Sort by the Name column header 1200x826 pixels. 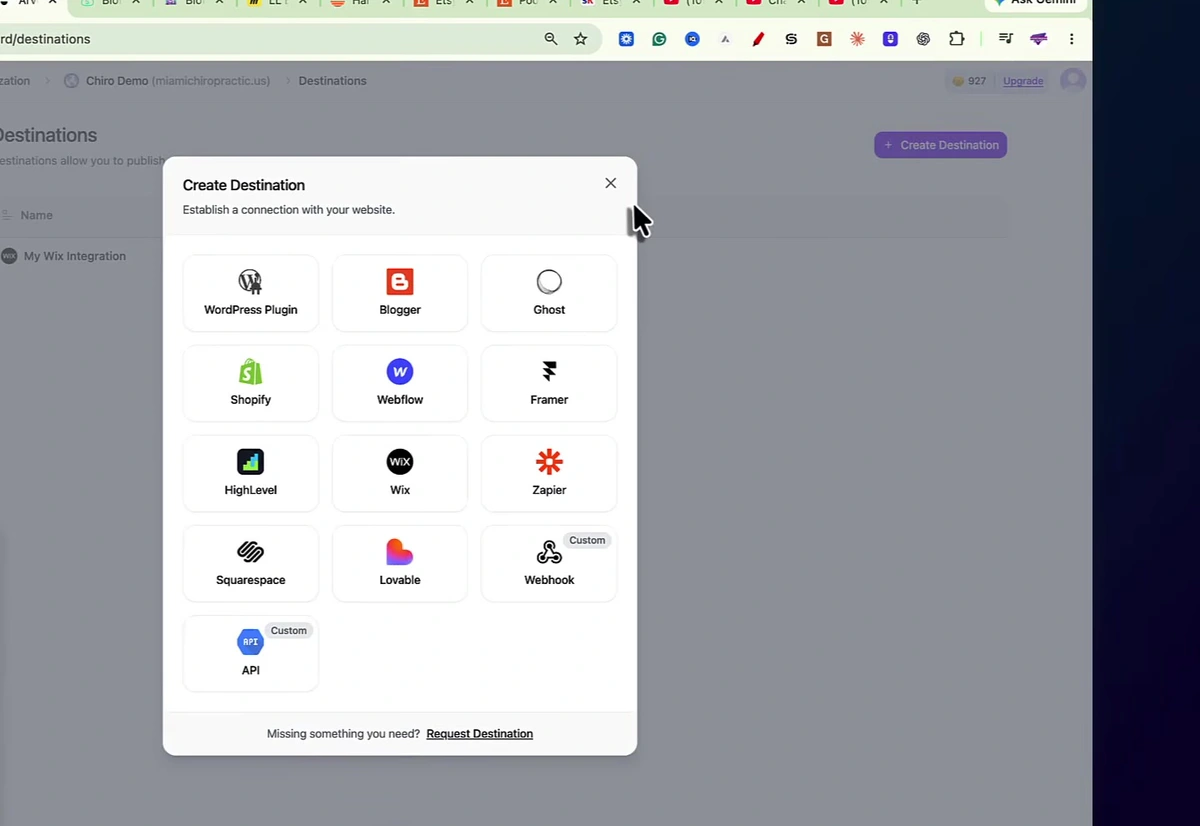click(x=37, y=215)
